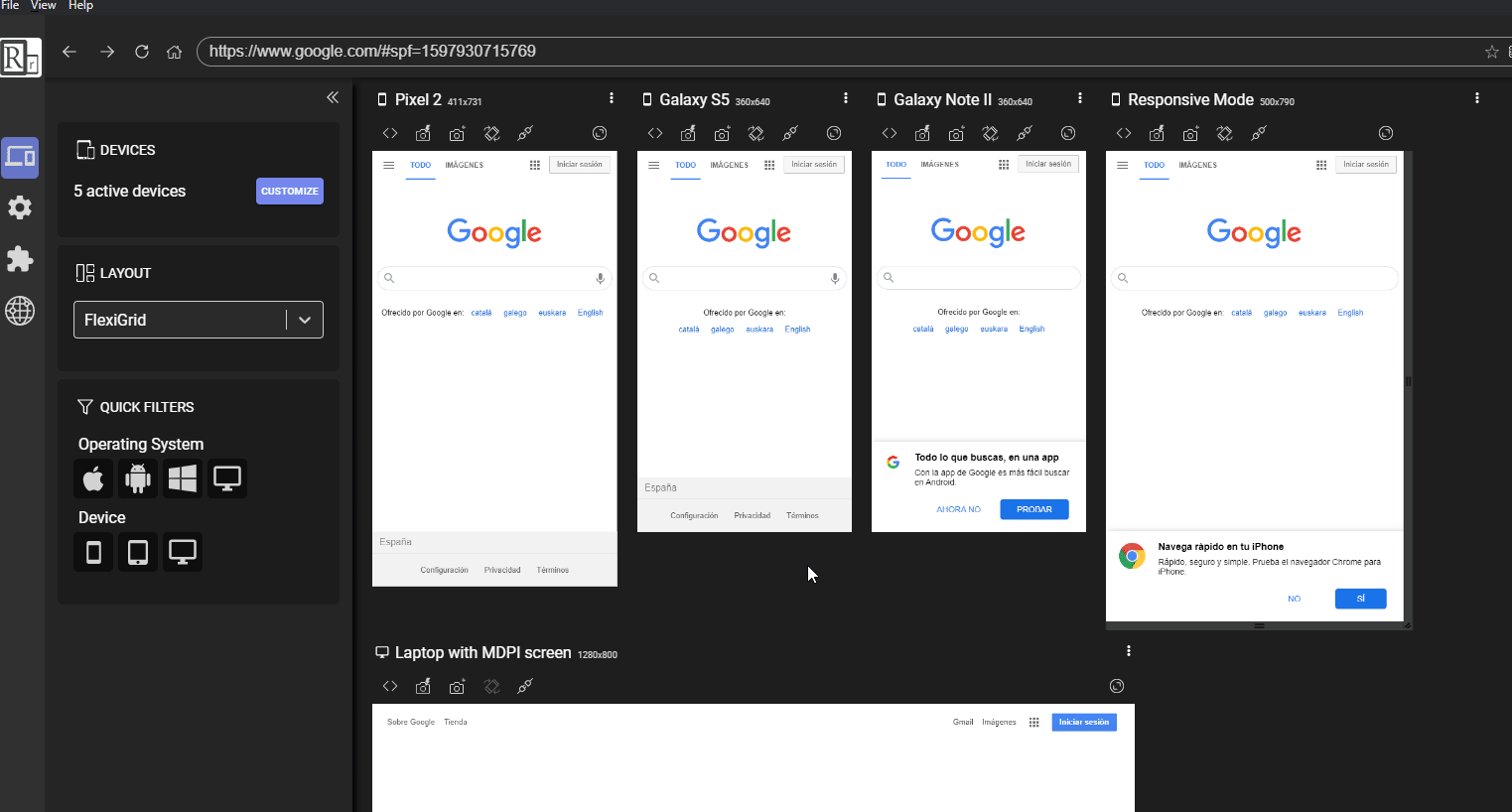
Task: Rotate the Galaxy Note II device
Action: [991, 133]
